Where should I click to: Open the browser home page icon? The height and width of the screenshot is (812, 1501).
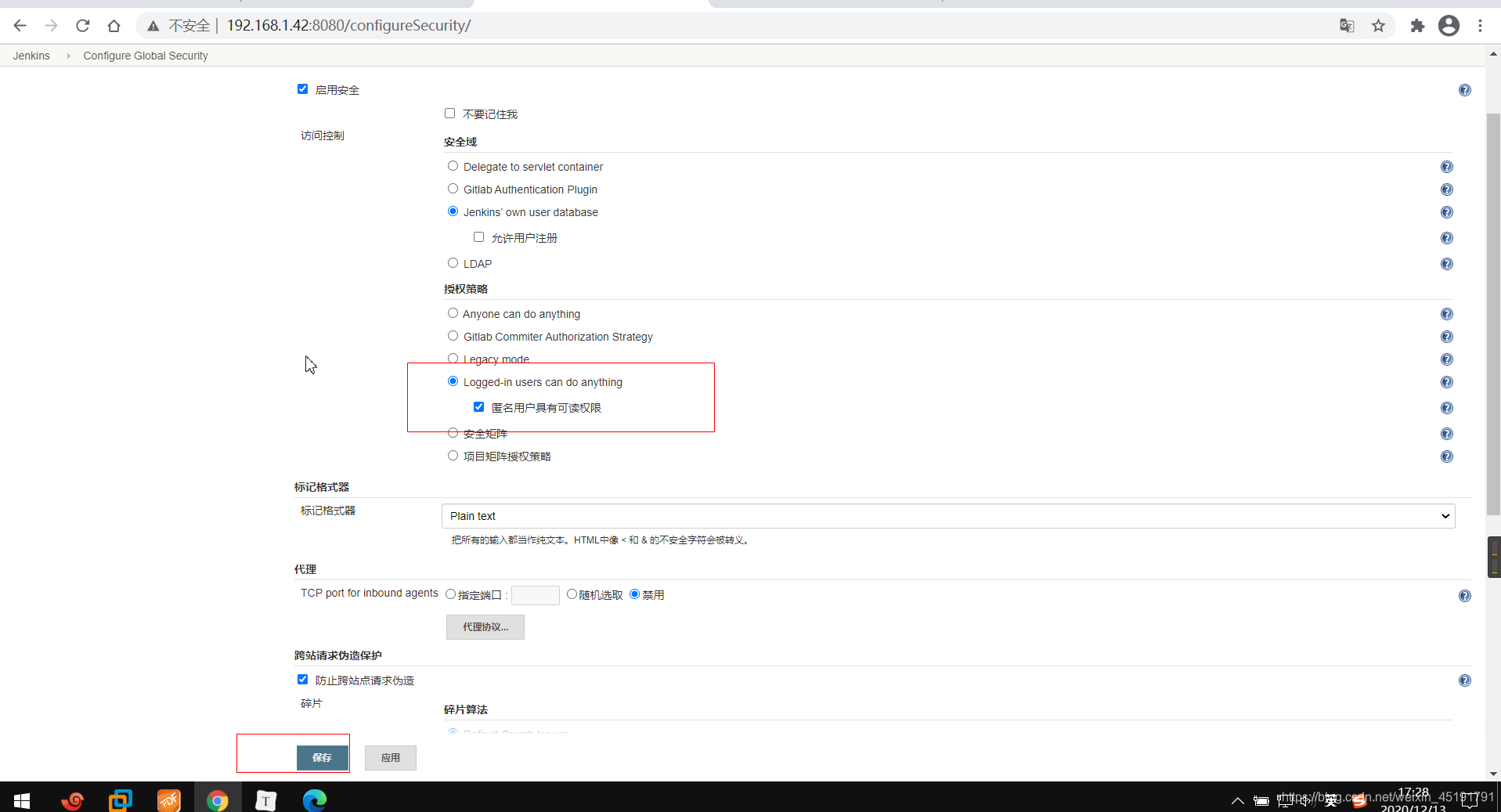click(114, 26)
